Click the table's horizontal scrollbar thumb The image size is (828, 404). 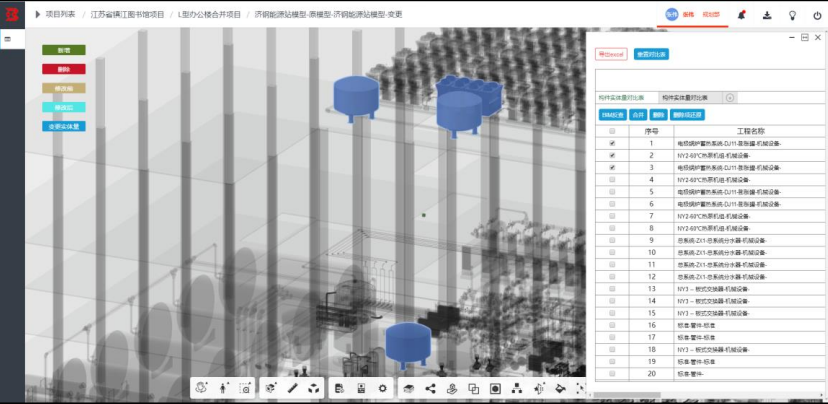click(x=629, y=394)
